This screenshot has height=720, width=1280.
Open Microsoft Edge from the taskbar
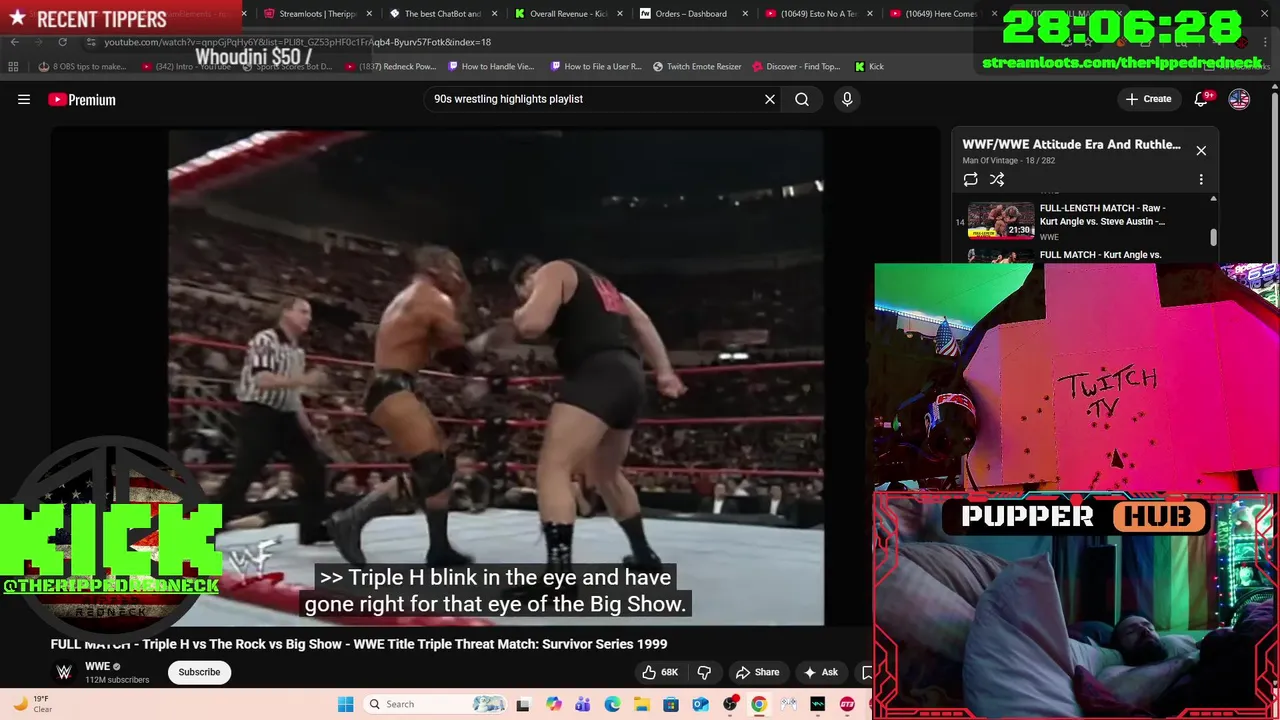click(x=612, y=704)
